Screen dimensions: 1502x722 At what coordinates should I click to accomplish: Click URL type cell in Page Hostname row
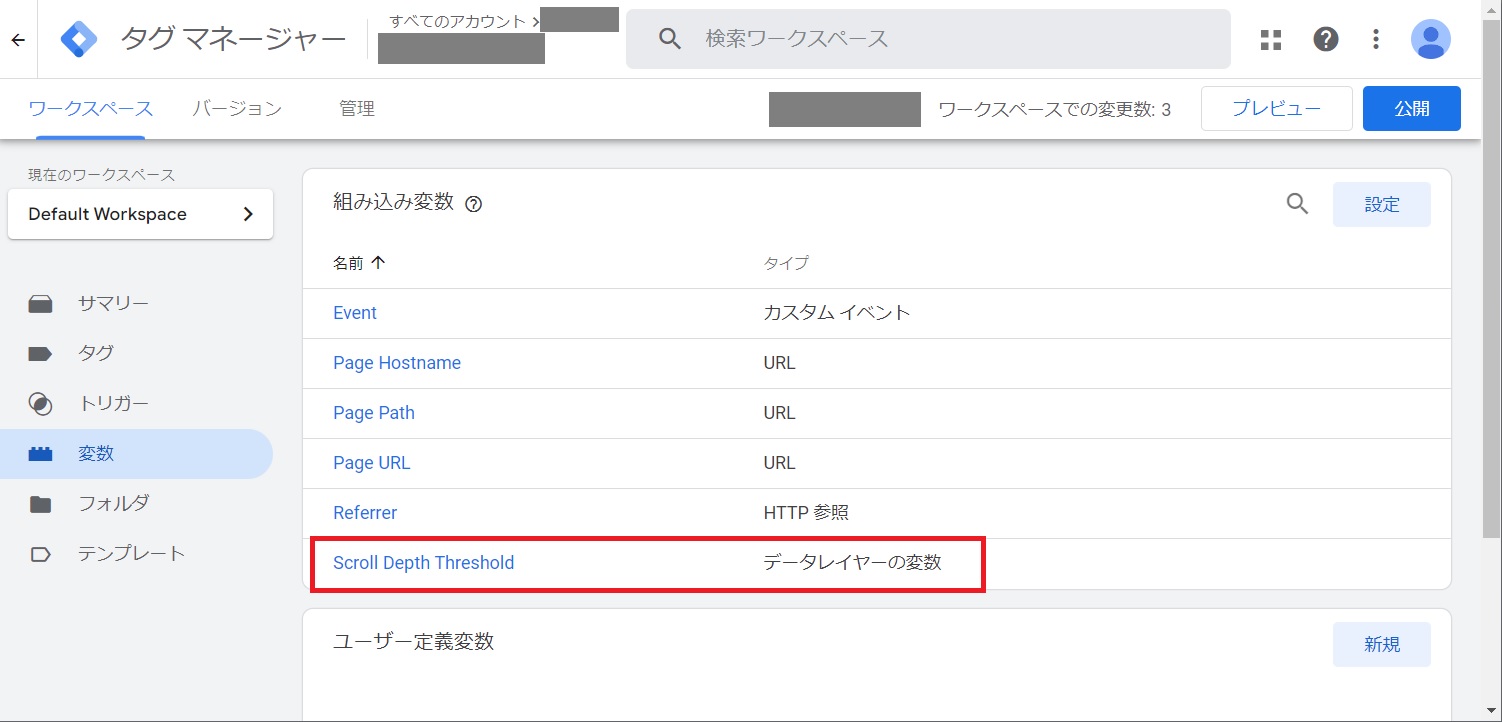tap(780, 363)
